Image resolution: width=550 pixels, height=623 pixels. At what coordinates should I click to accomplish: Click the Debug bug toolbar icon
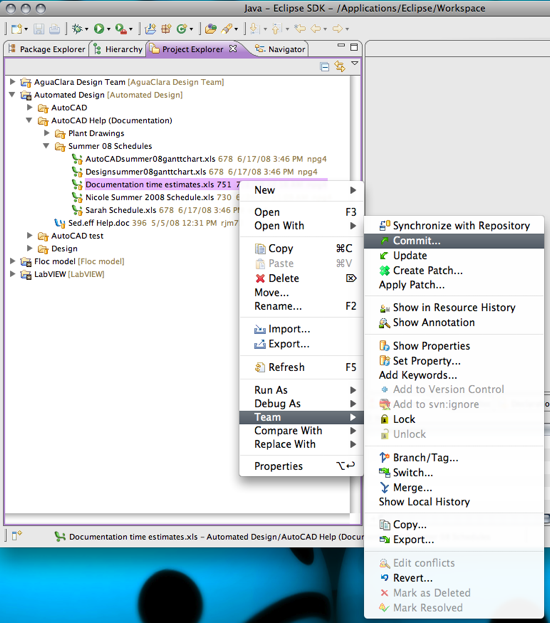[77, 29]
